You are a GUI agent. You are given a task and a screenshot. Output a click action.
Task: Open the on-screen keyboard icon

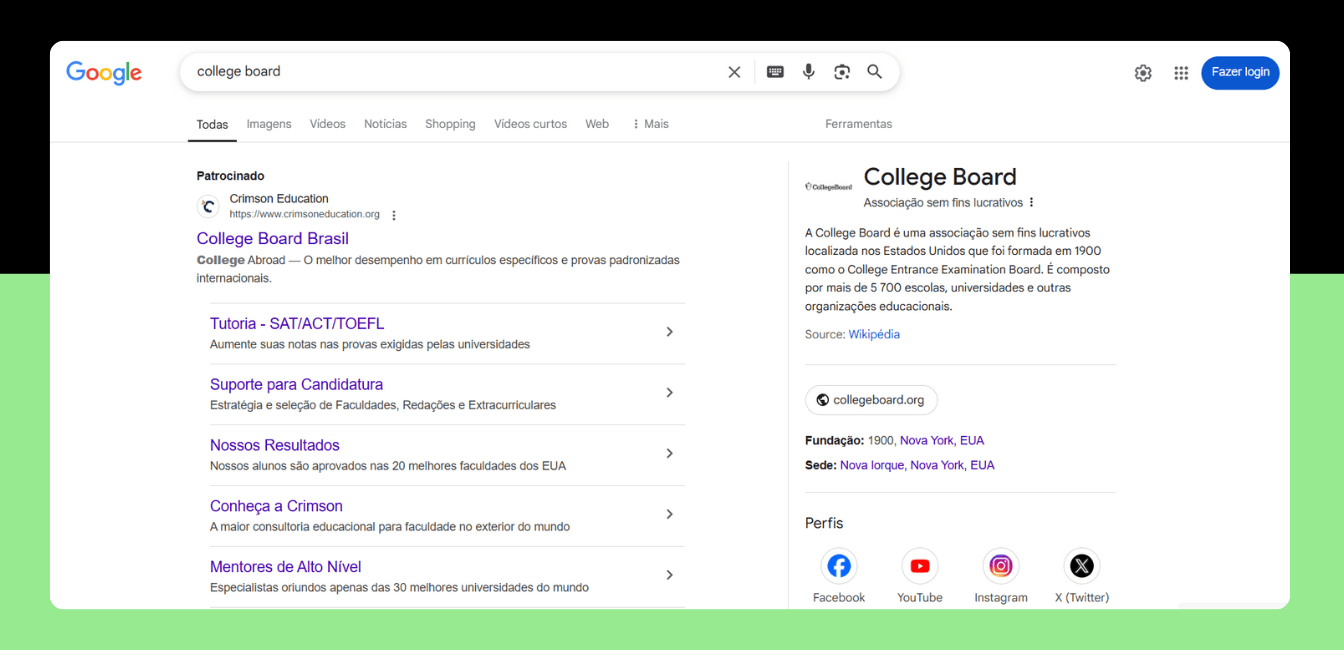(x=775, y=72)
